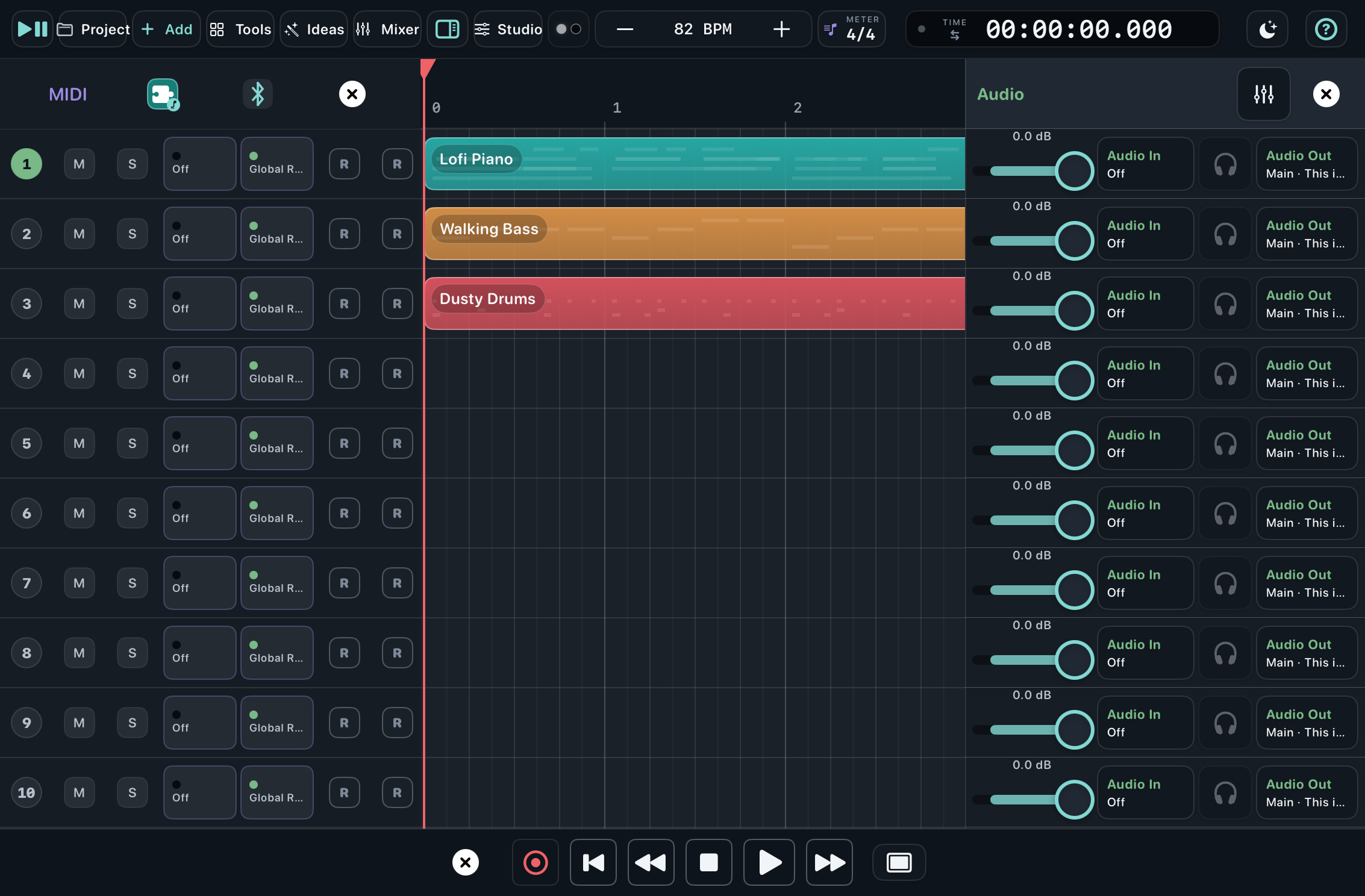Arm the first R button on track 6
This screenshot has width=1365, height=896.
click(x=345, y=513)
